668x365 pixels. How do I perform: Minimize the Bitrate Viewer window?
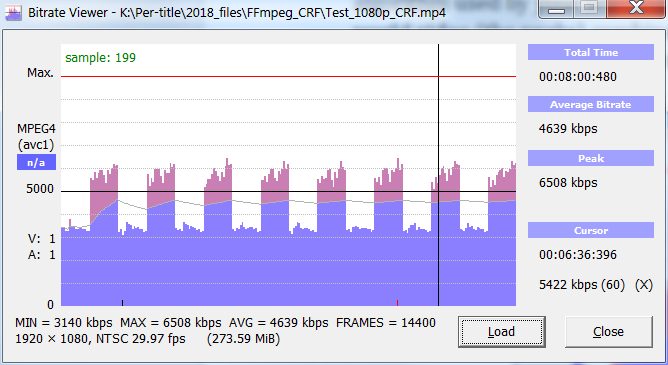556,9
